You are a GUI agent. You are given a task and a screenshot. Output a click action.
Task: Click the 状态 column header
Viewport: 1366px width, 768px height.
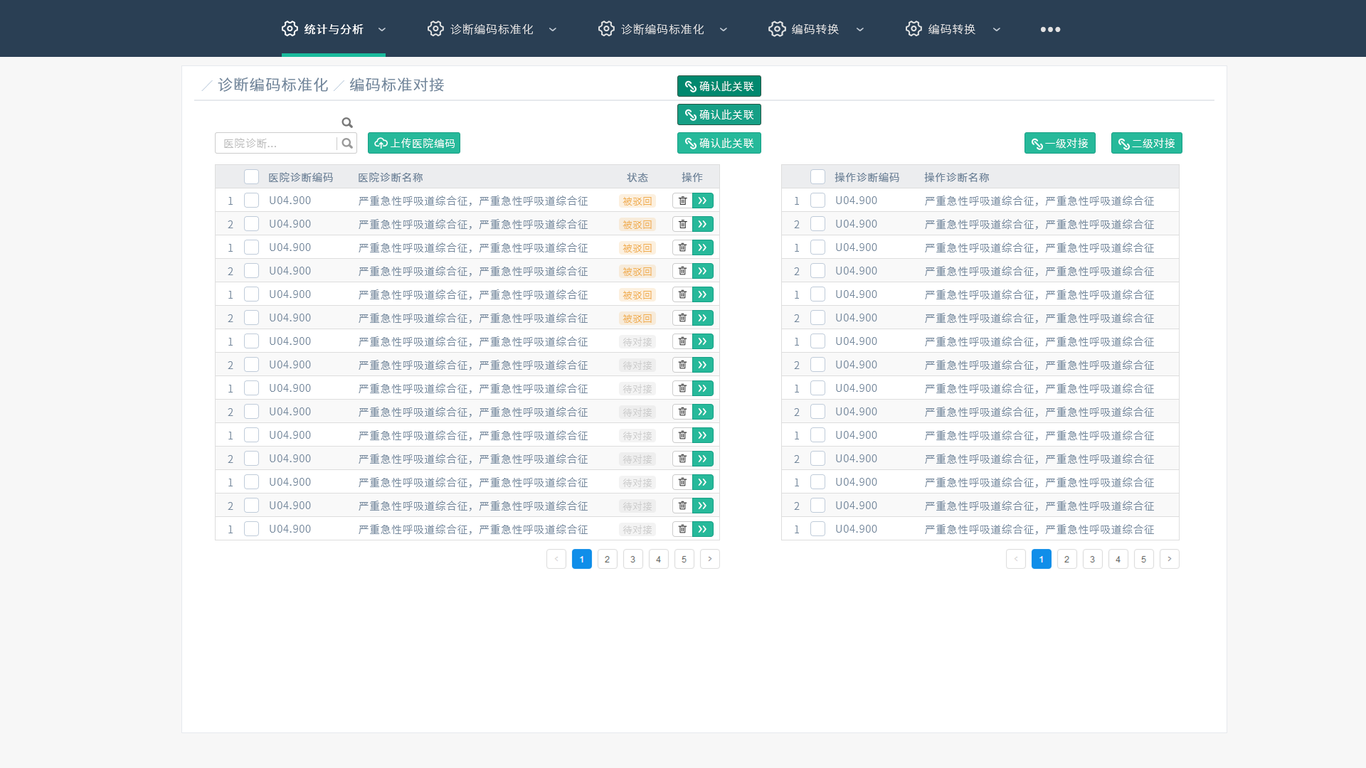click(638, 177)
